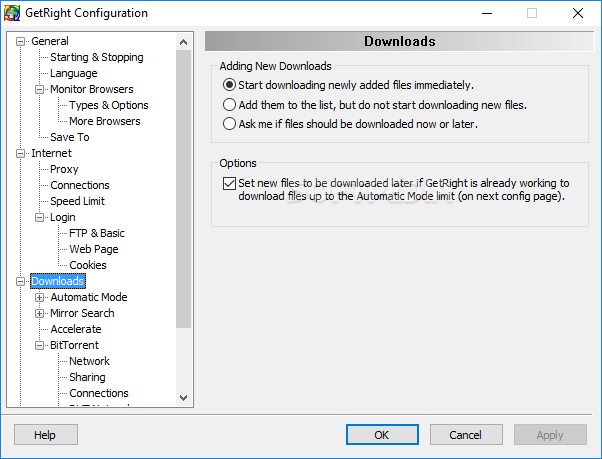Screen dimensions: 602x459
Task: Expand the Mirror Search node
Action: (40, 314)
